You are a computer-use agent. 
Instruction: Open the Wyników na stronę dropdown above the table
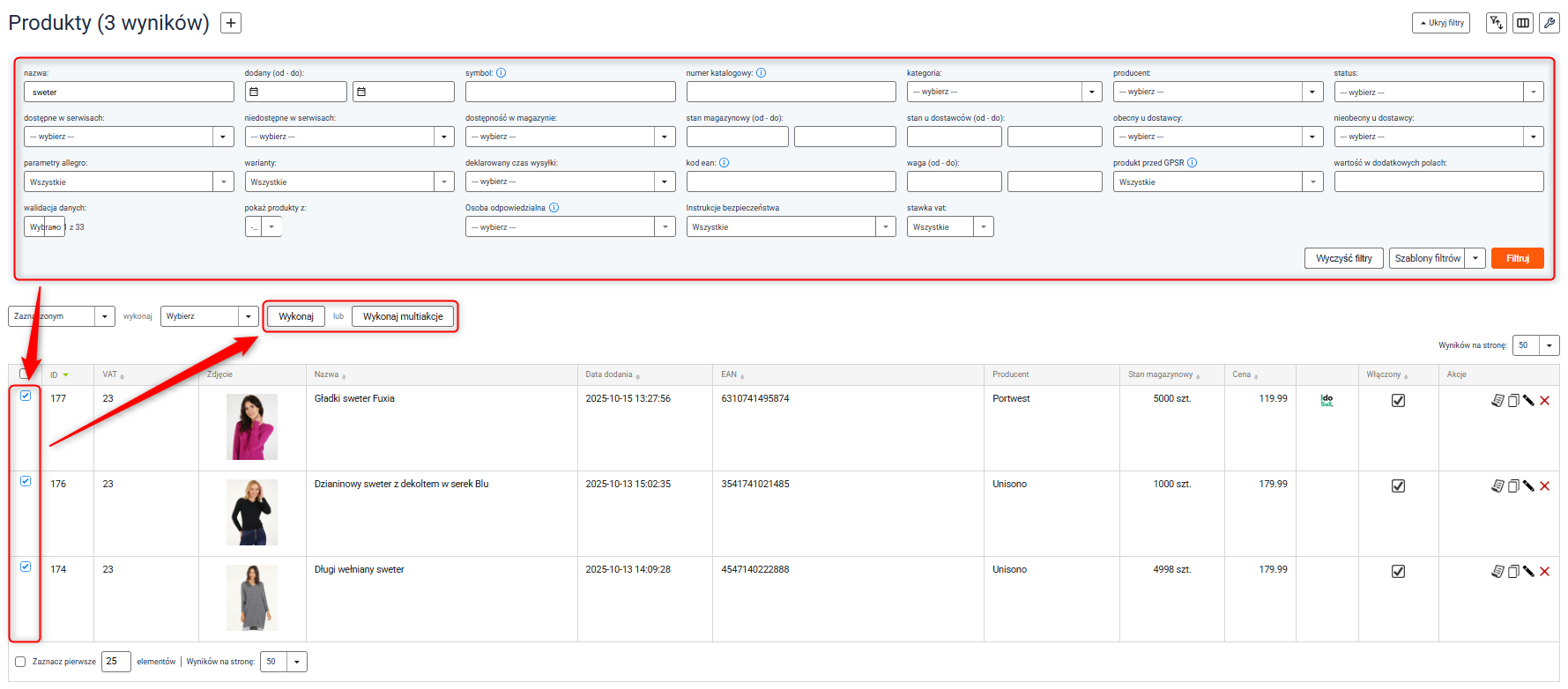tap(1535, 345)
